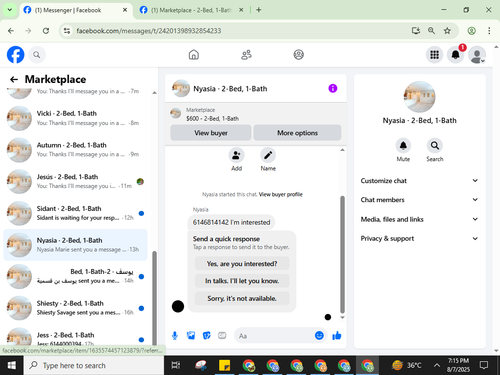Reload the page with the refresh icon

(x=46, y=31)
